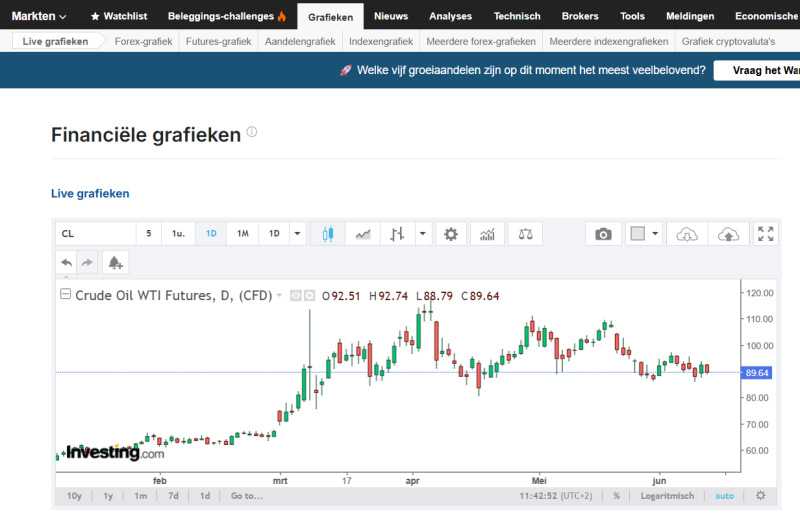Screen dimensions: 800x521
Task: Expand the interval dropdown arrow
Action: pyautogui.click(x=297, y=234)
